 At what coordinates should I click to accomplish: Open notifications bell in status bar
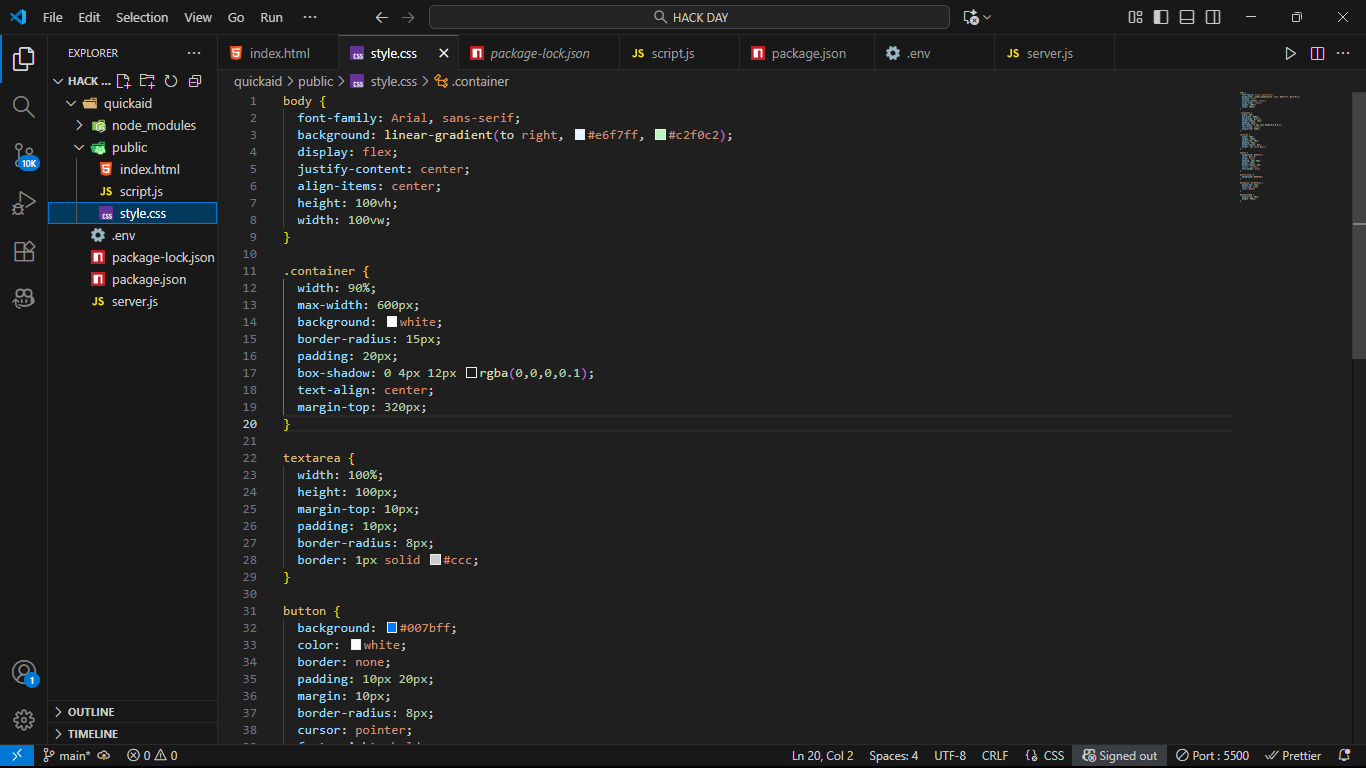point(1344,756)
